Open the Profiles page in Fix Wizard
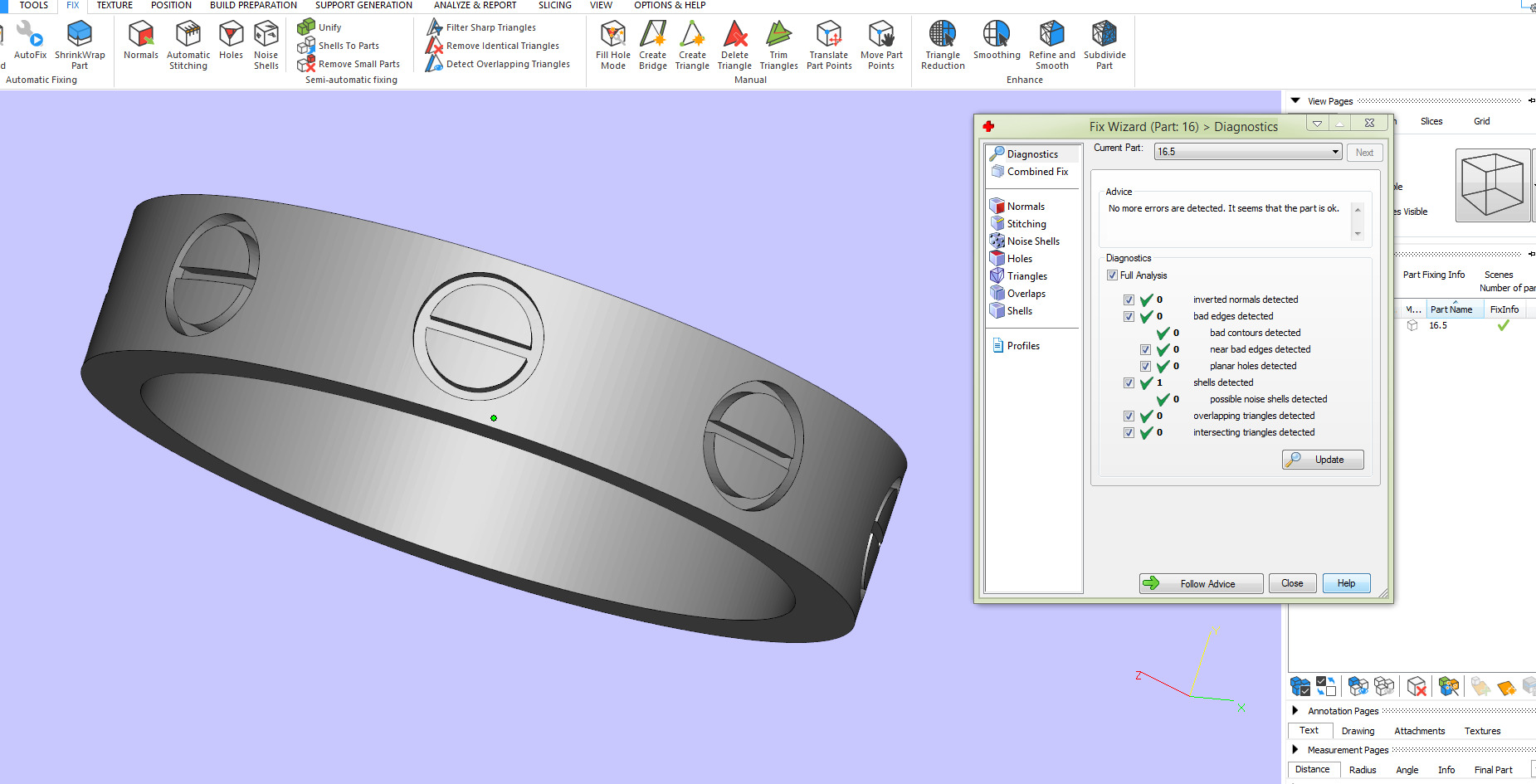This screenshot has height=784, width=1536. [1015, 346]
